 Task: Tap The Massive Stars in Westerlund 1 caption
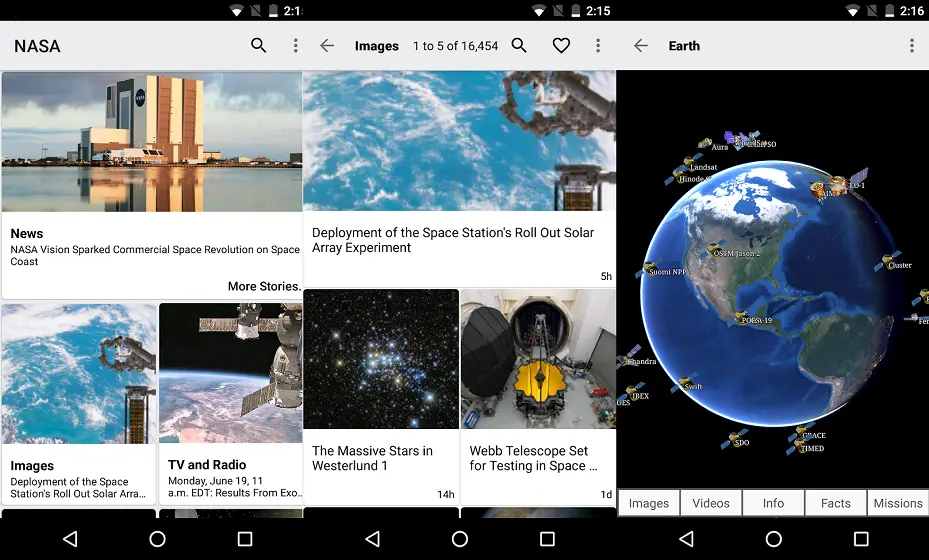coord(373,458)
